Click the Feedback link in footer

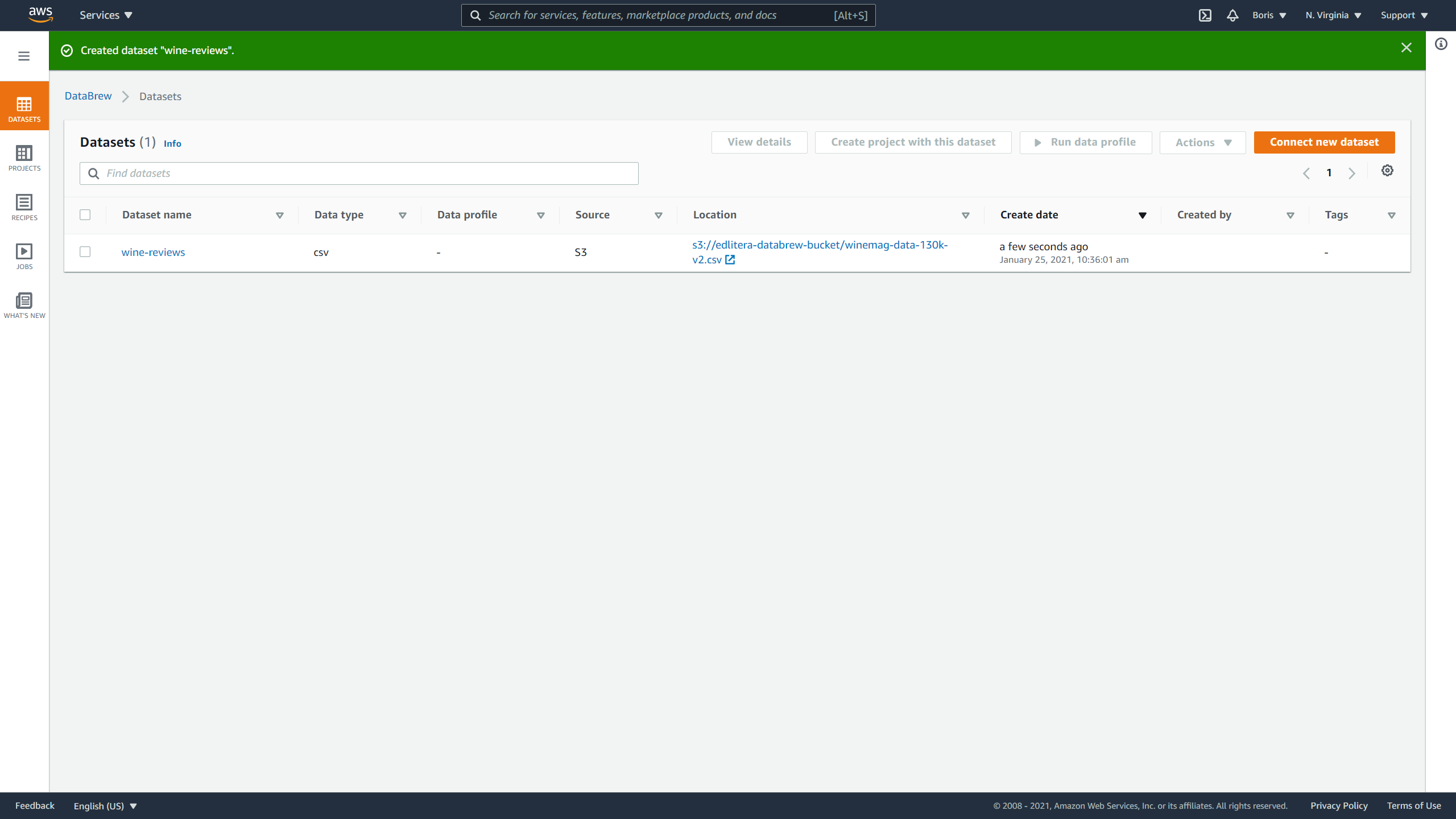point(35,805)
